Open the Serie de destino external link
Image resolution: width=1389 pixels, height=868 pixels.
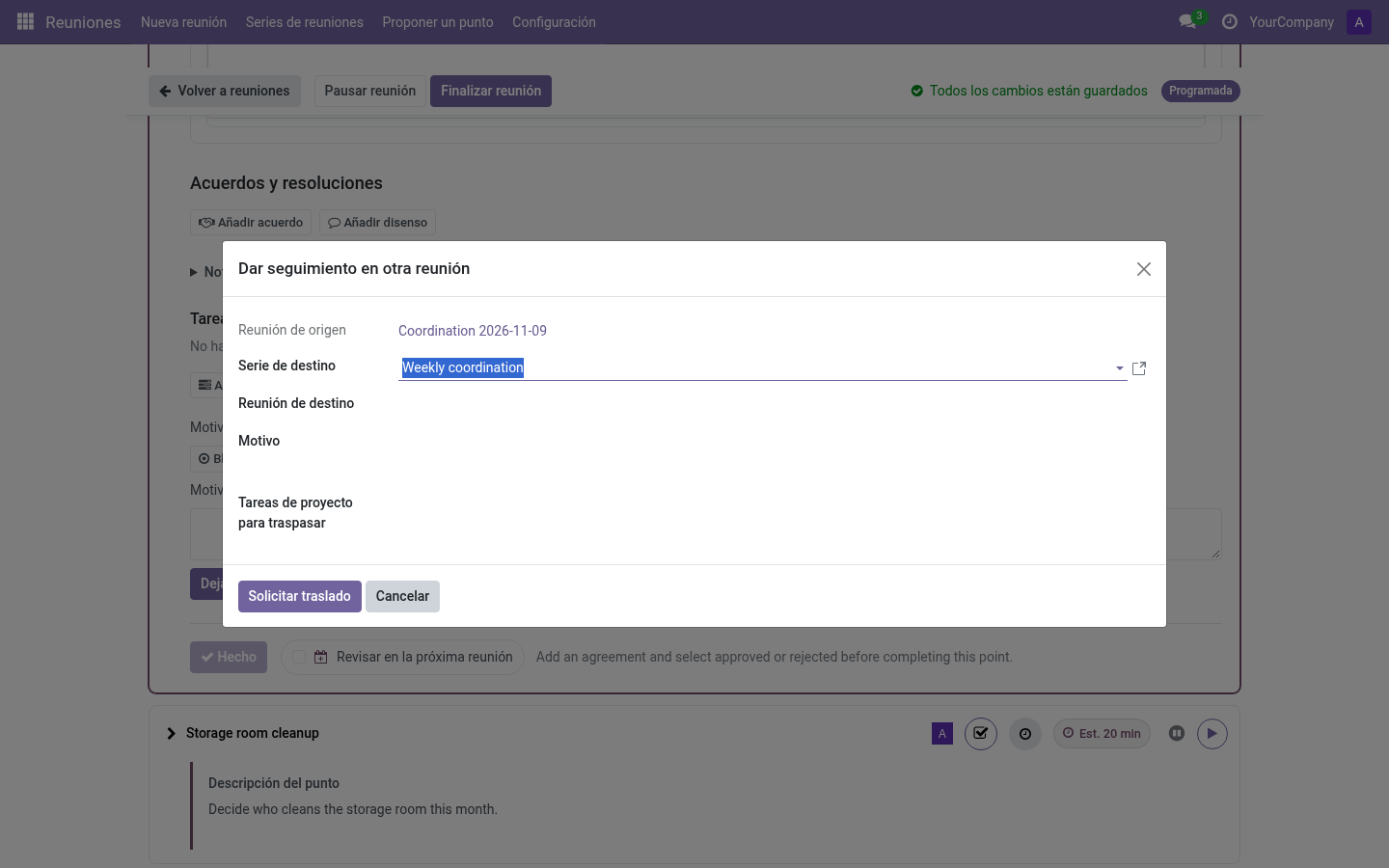pos(1139,368)
